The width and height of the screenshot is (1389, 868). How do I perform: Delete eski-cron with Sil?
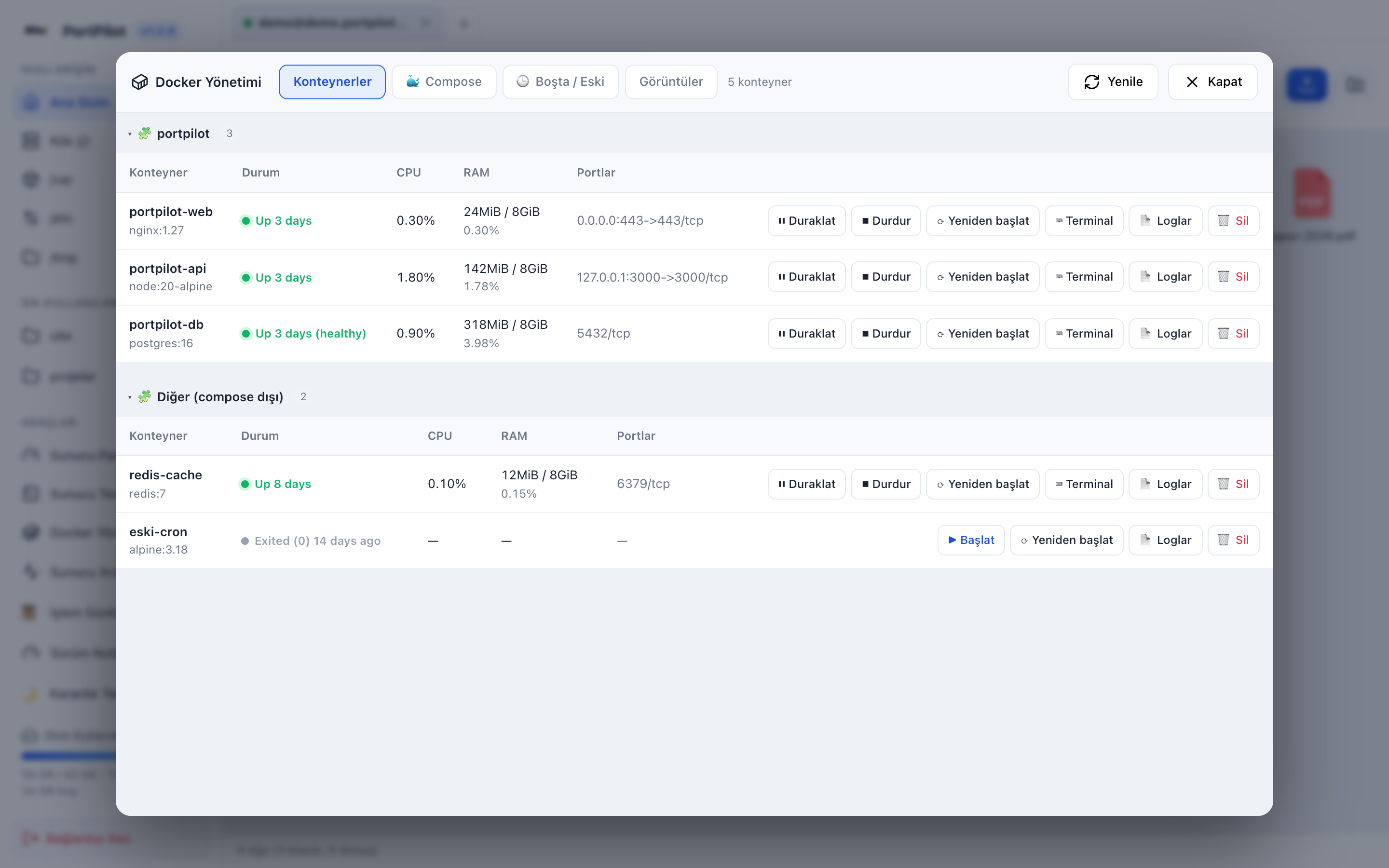click(x=1233, y=540)
